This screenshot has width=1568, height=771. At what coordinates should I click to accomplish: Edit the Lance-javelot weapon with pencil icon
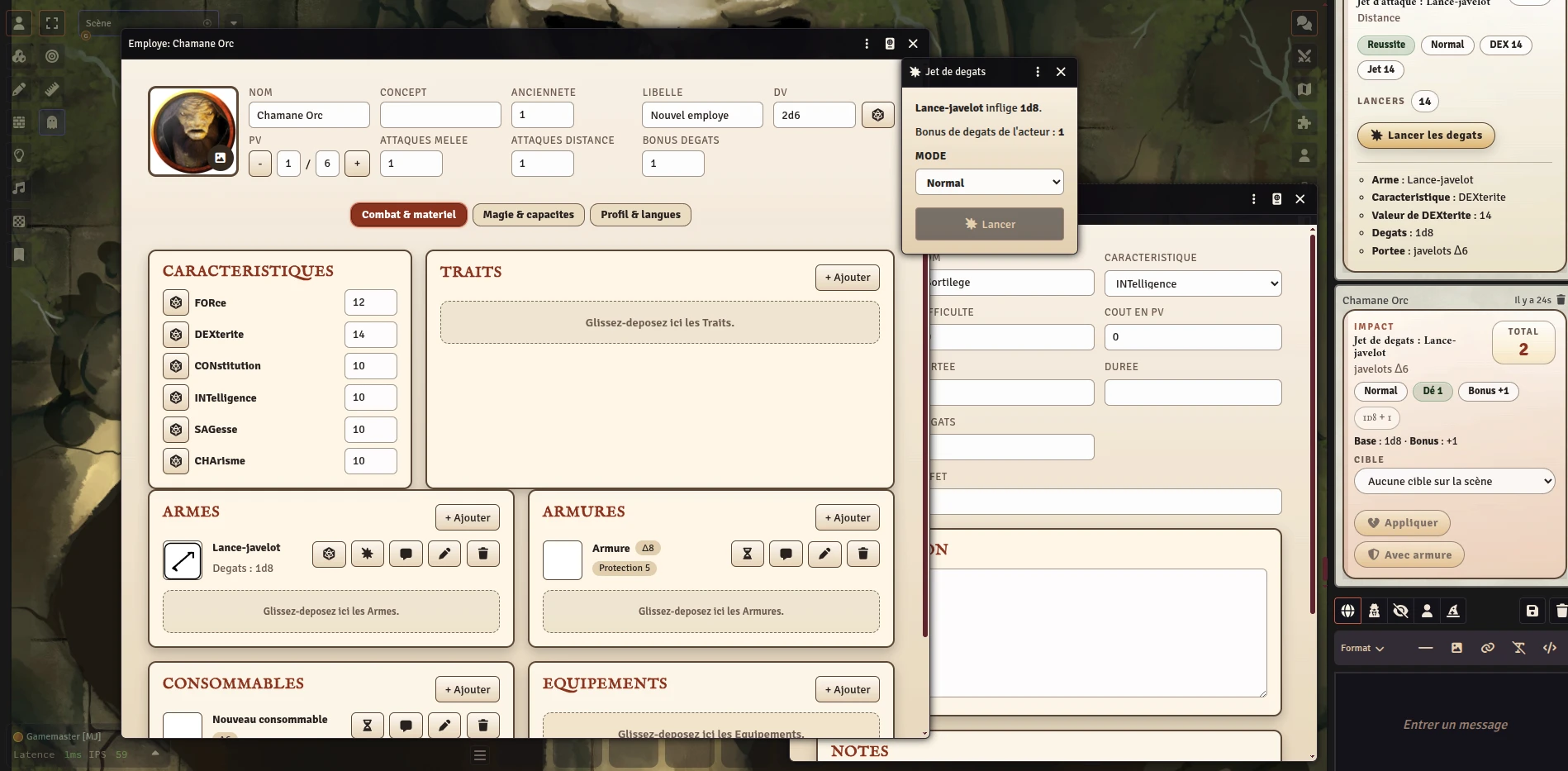[444, 554]
